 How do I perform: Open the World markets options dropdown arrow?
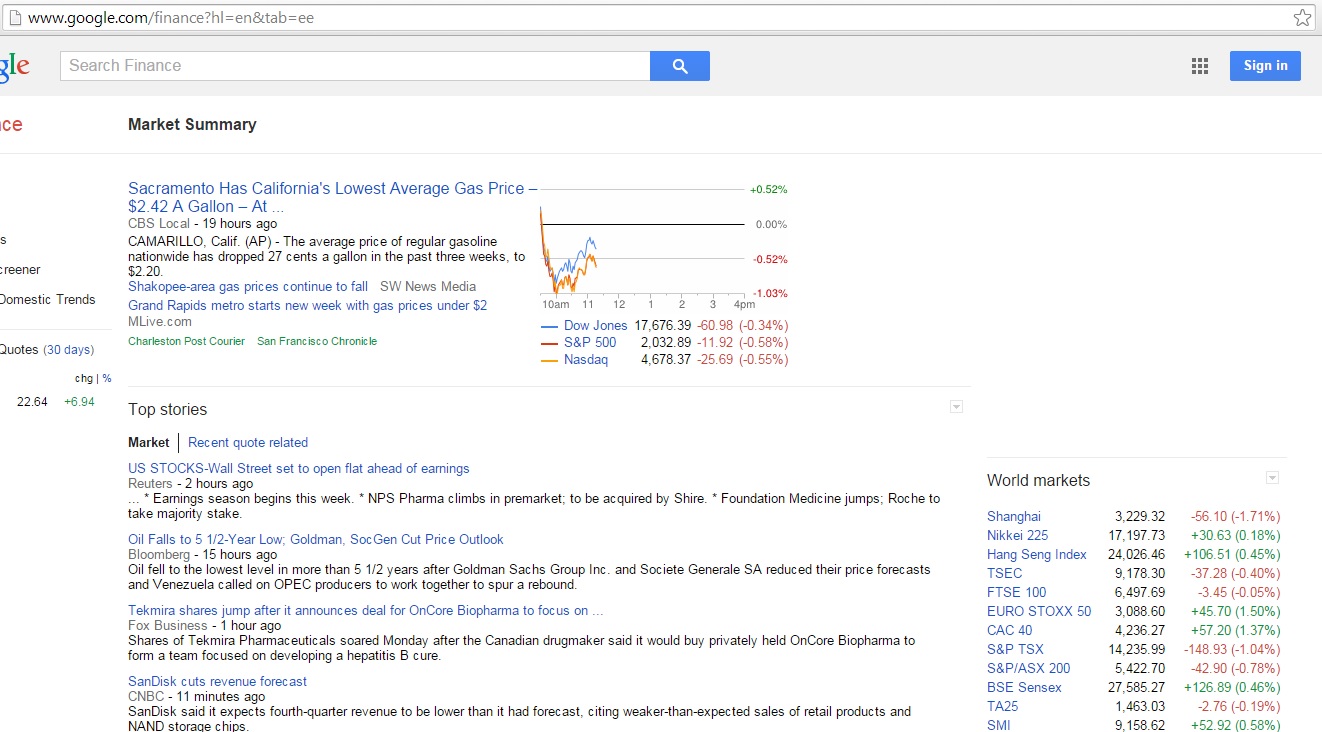tap(1272, 477)
